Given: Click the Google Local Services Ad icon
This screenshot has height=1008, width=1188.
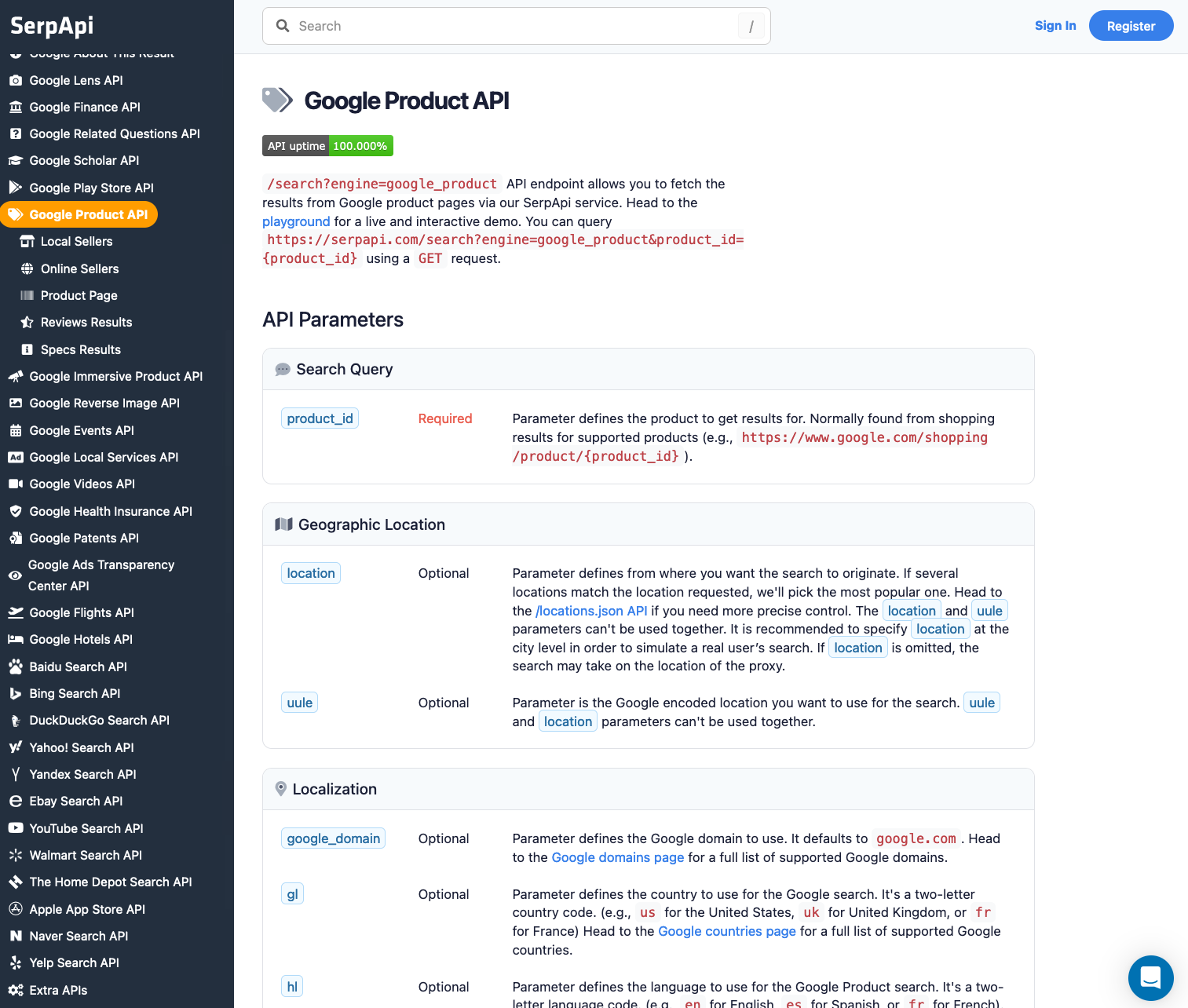Looking at the screenshot, I should click(16, 457).
